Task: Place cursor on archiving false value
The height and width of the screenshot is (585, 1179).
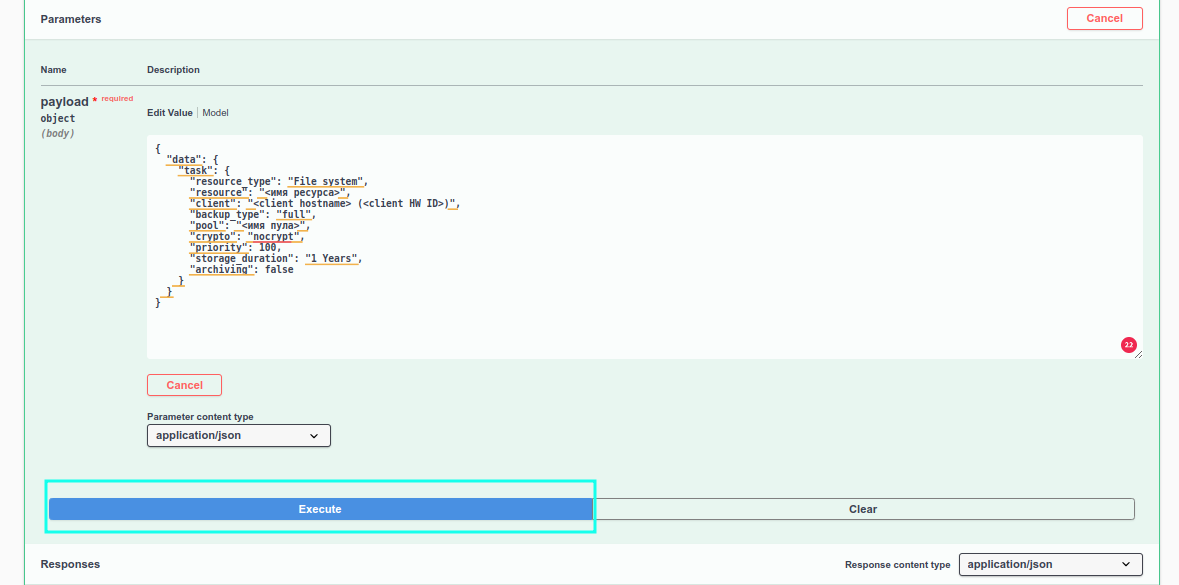Action: pyautogui.click(x=279, y=270)
